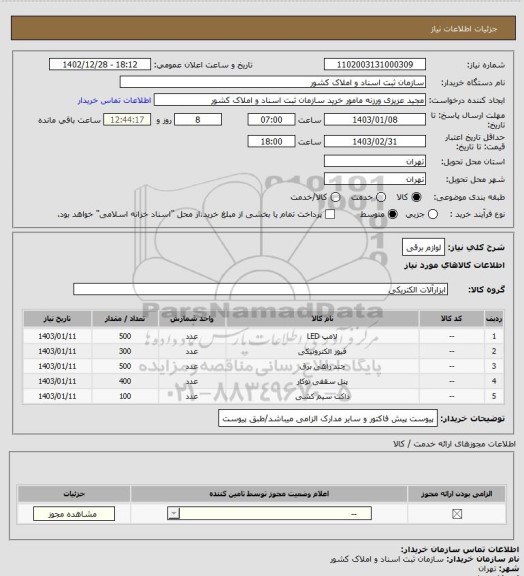The height and width of the screenshot is (576, 524).
Task: Click the buyer organization name field
Action: (273, 82)
